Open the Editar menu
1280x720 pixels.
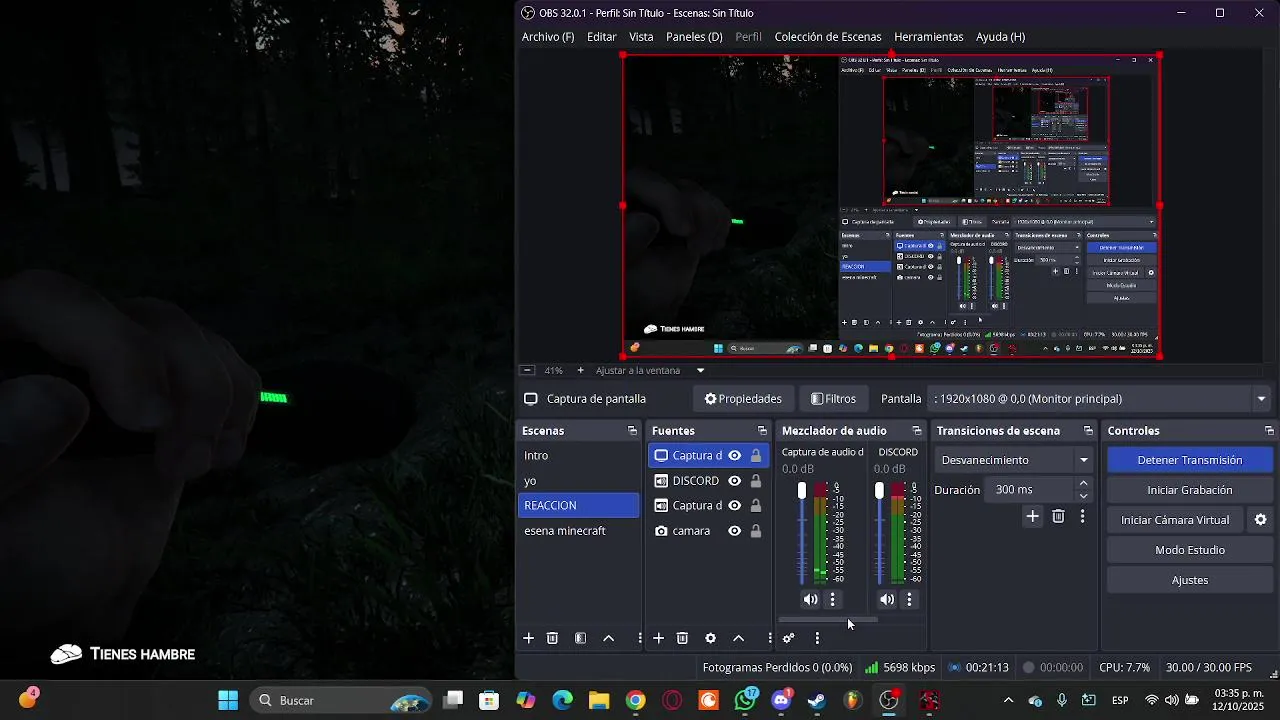pyautogui.click(x=601, y=37)
